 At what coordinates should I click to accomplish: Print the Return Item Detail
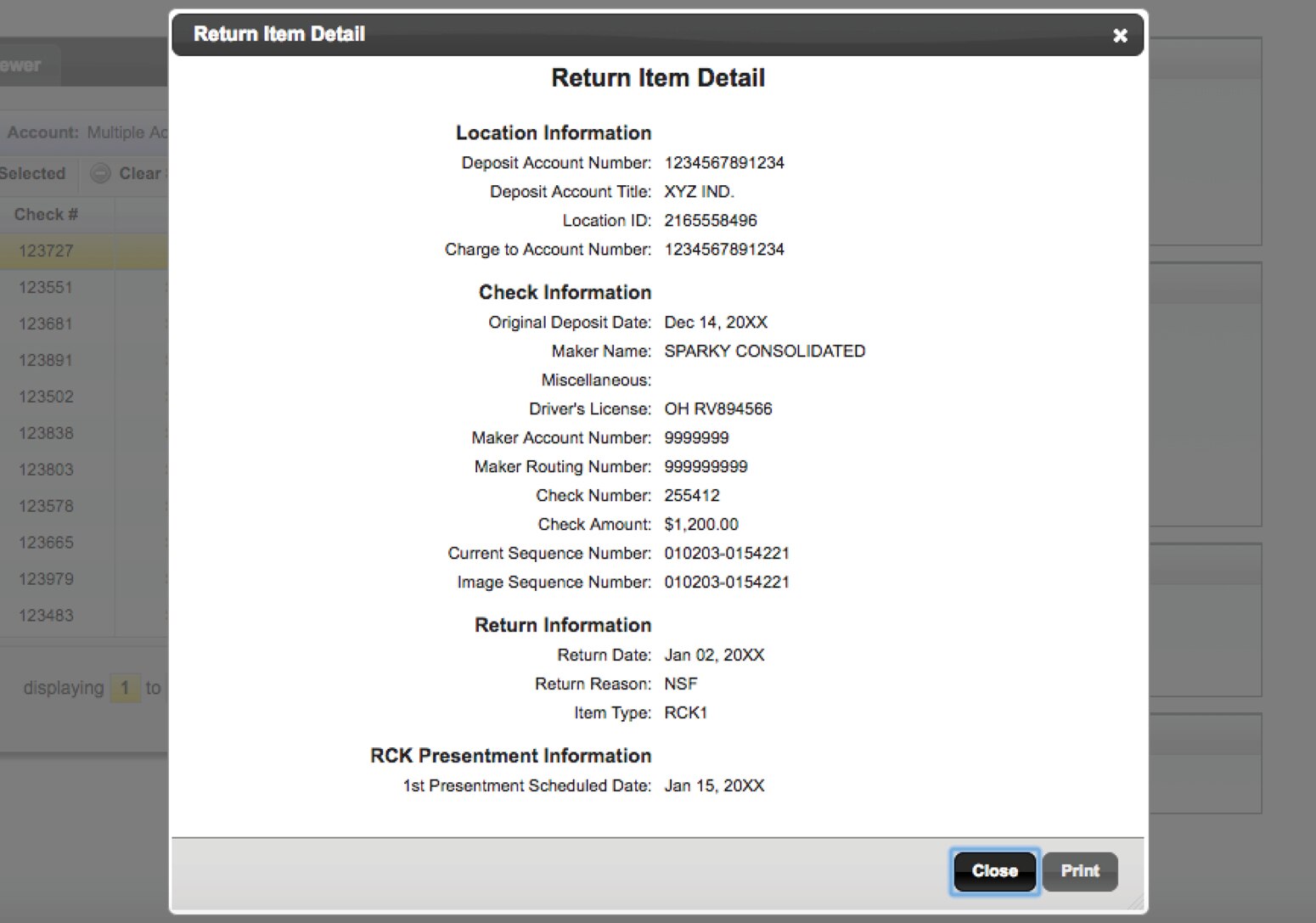(x=1079, y=871)
